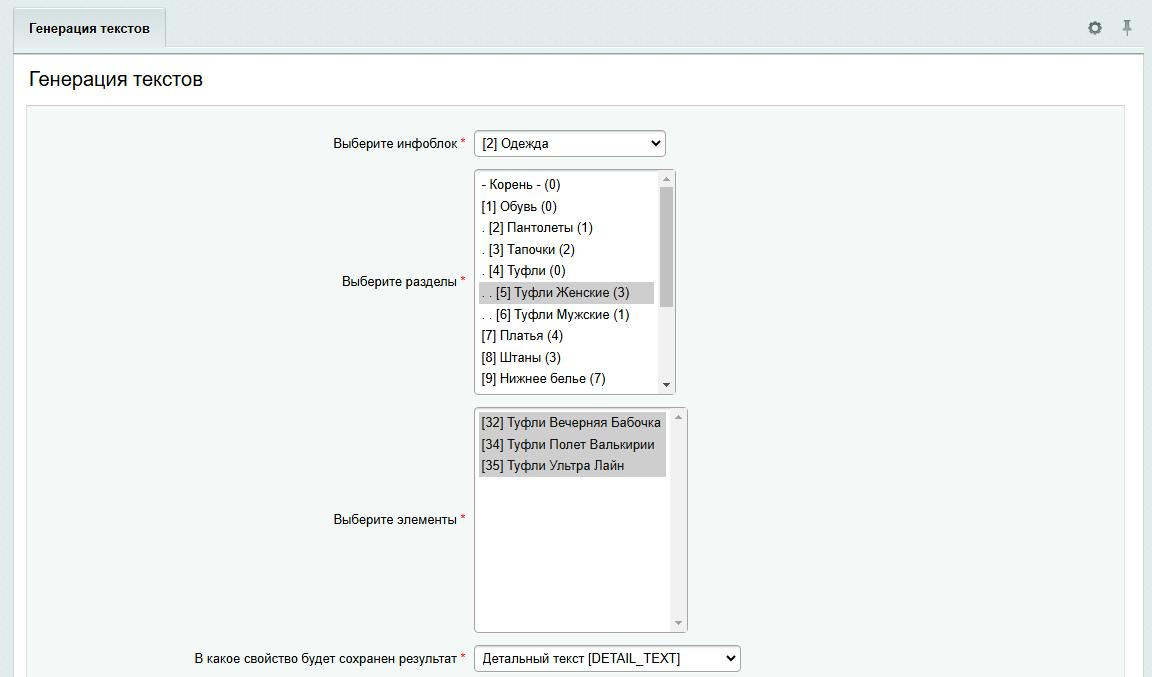Select section '[2] Пантолеты (1)'
Viewport: 1152px width, 677px height.
pos(537,228)
